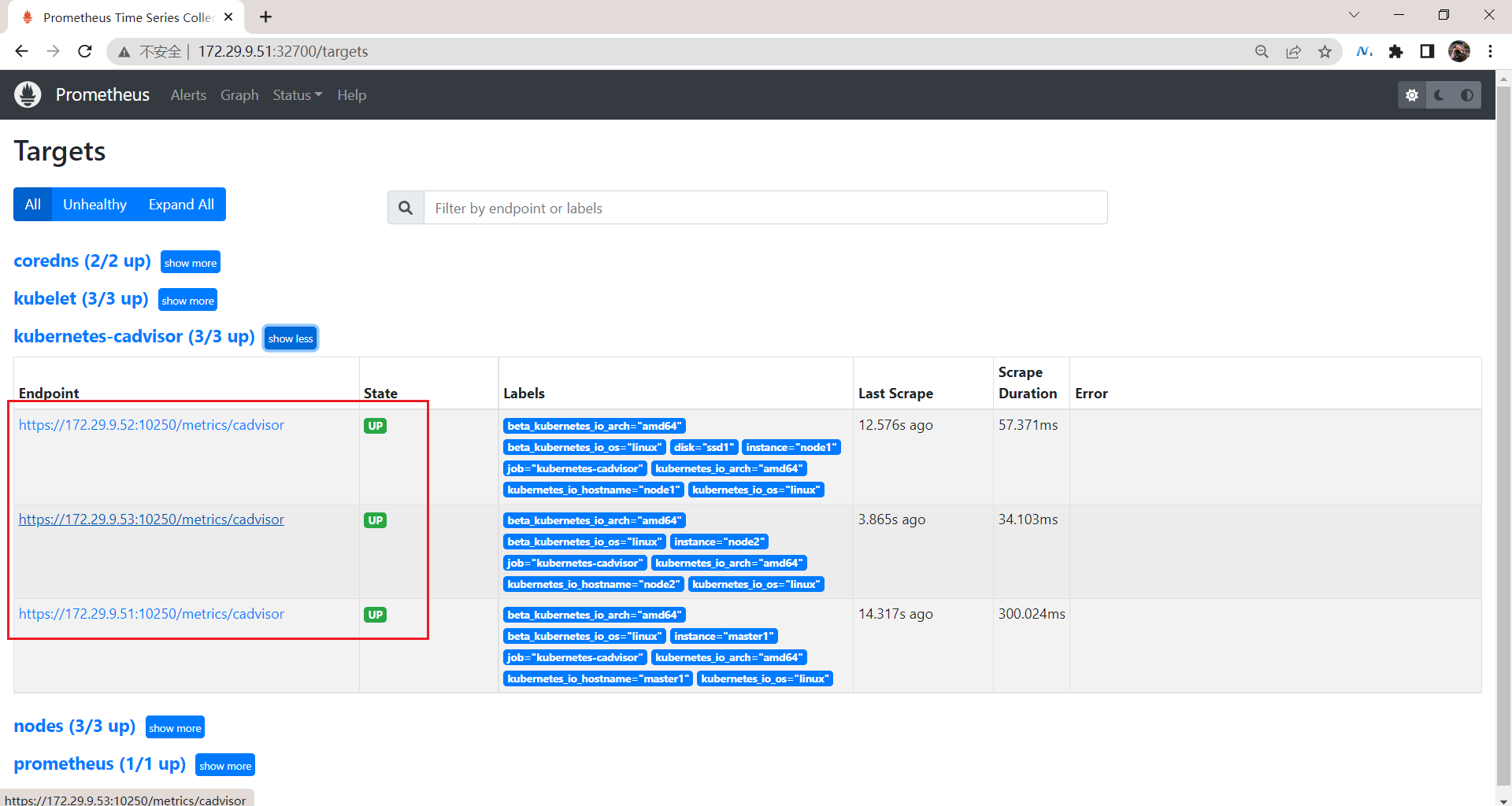Close the Prometheus browser tab
This screenshot has height=806, width=1512.
pos(228,17)
